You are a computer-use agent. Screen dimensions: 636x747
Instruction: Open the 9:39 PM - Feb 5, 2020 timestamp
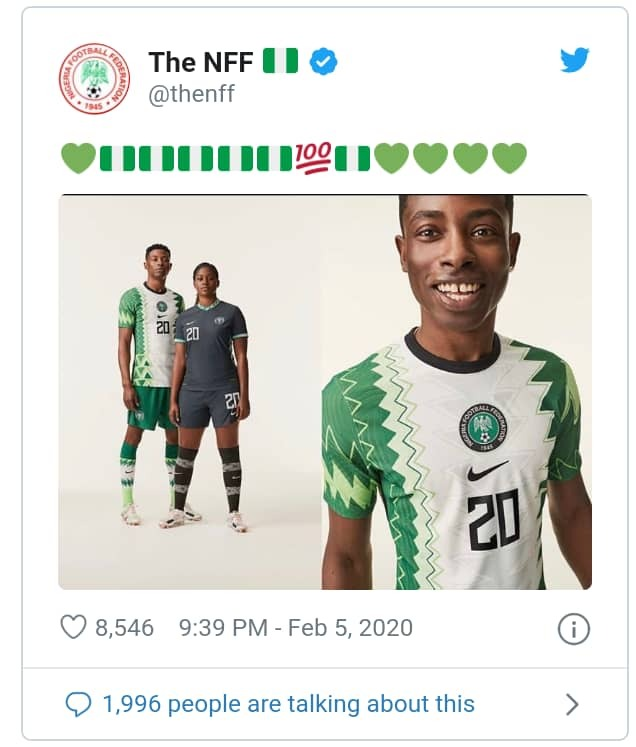[x=295, y=628]
